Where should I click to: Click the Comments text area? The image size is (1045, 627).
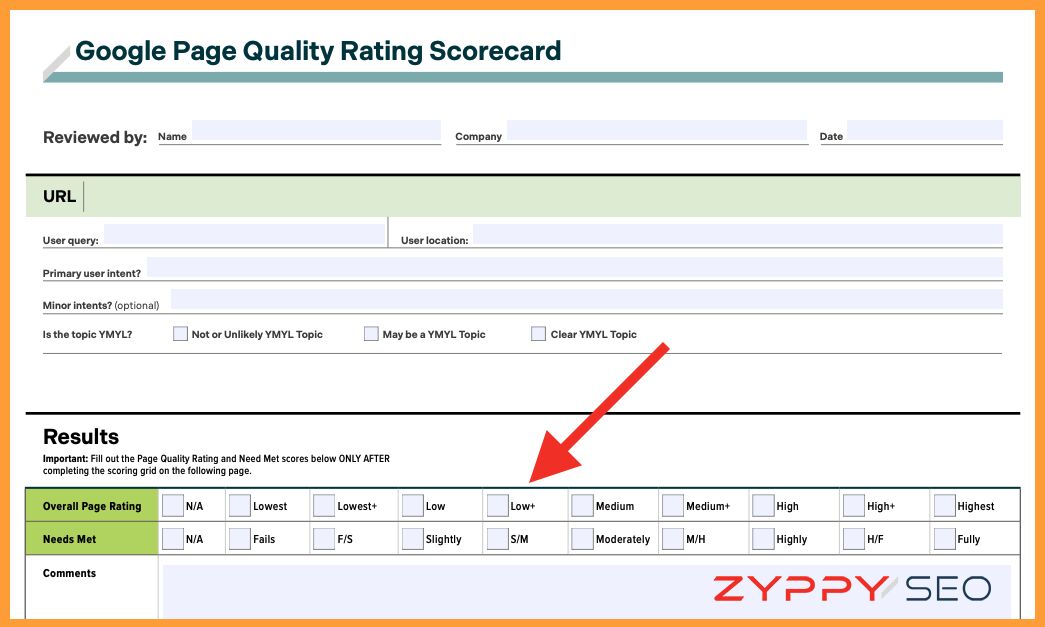[586, 592]
